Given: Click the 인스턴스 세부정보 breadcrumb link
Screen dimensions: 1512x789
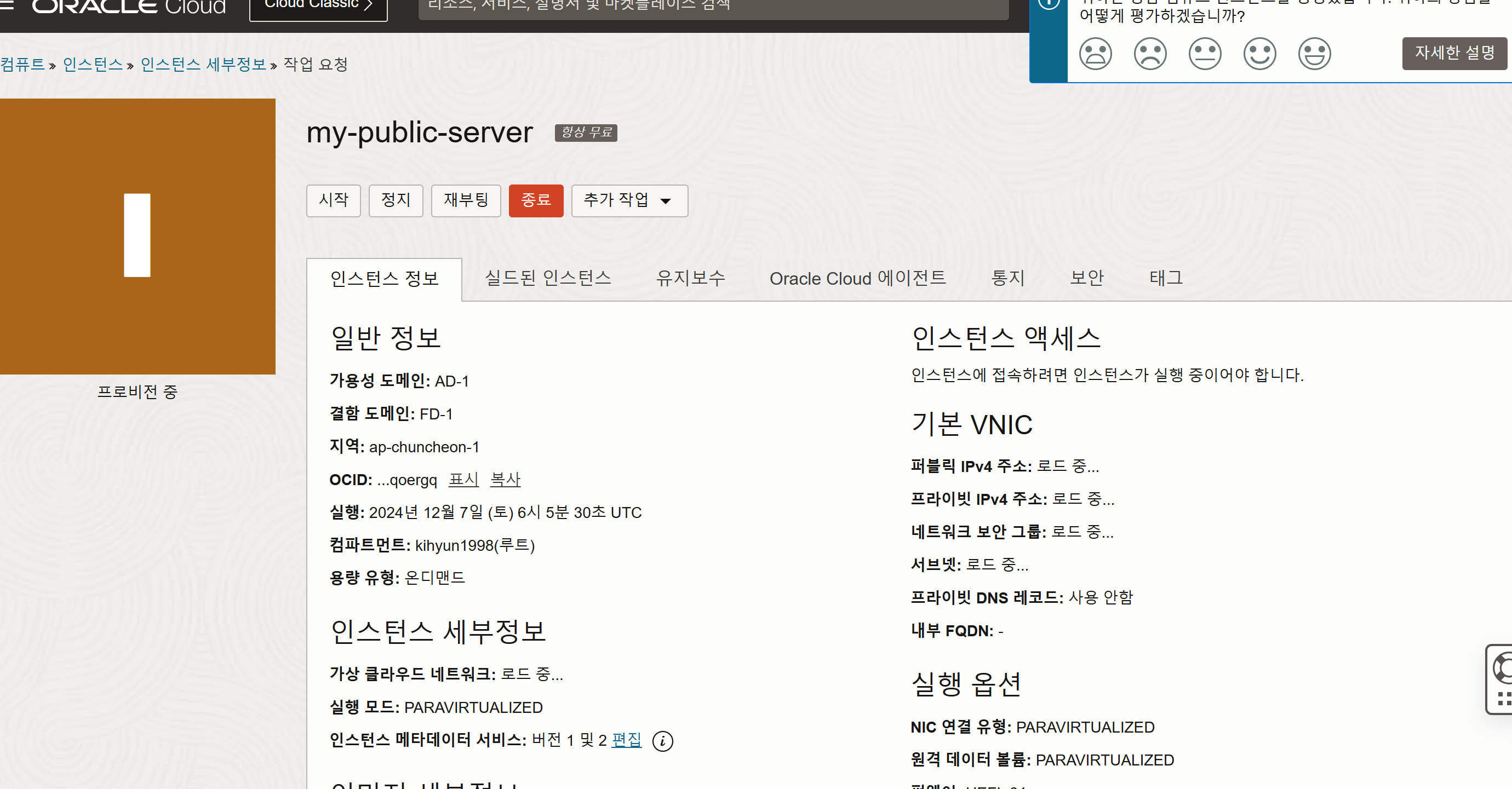Looking at the screenshot, I should coord(203,64).
